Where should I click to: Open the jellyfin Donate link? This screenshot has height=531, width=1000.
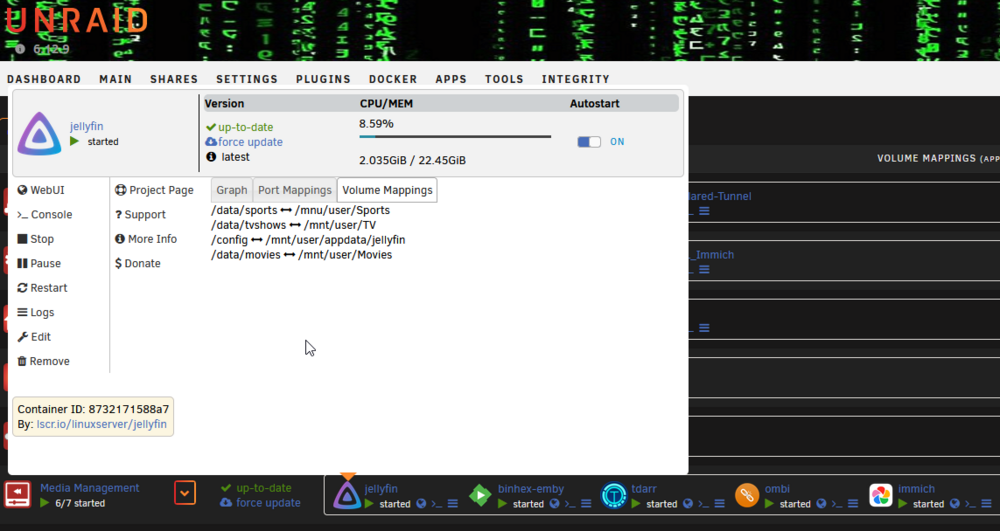point(138,263)
